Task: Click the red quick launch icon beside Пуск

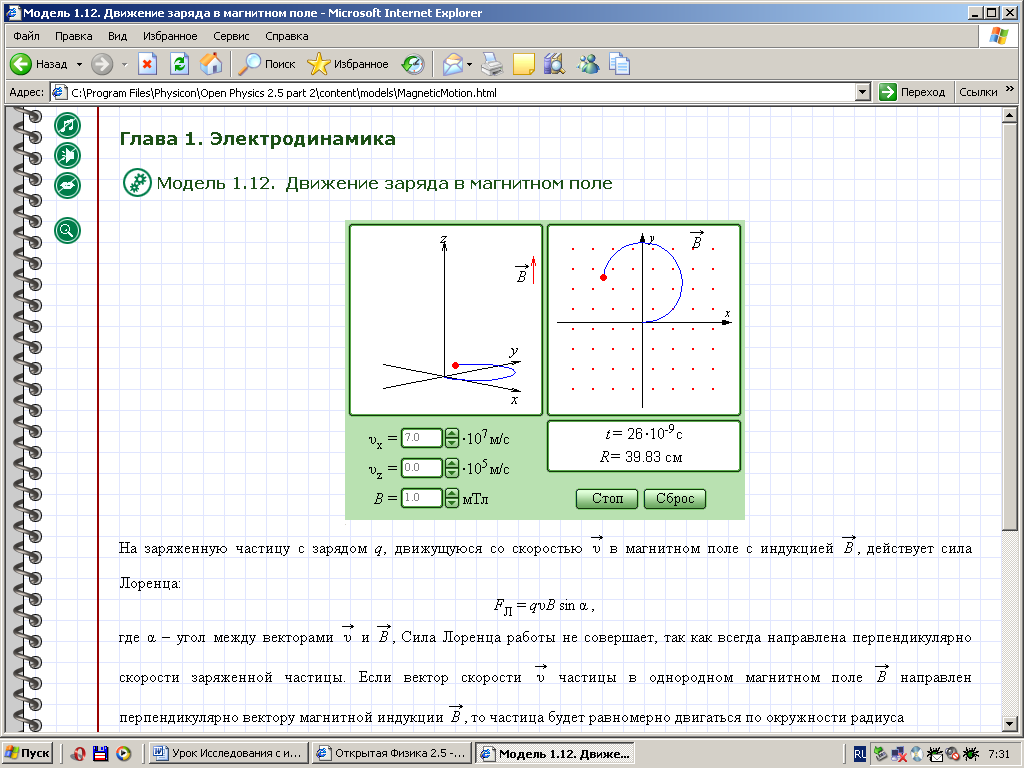Action: (x=78, y=753)
